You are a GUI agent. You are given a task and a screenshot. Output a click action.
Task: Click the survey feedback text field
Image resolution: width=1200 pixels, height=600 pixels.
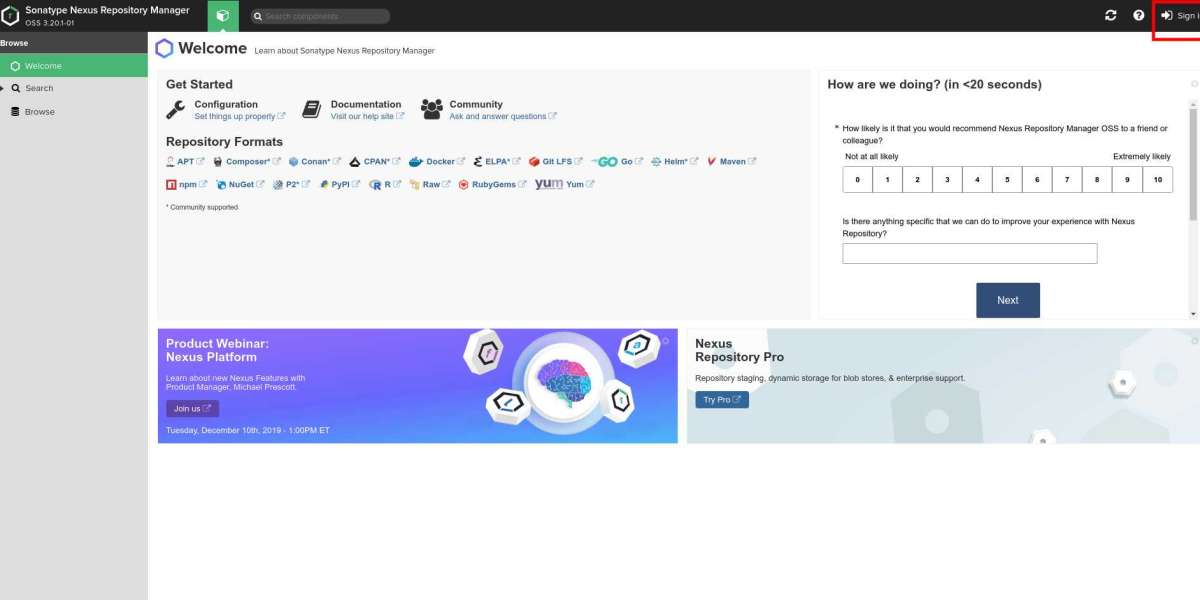(x=969, y=253)
